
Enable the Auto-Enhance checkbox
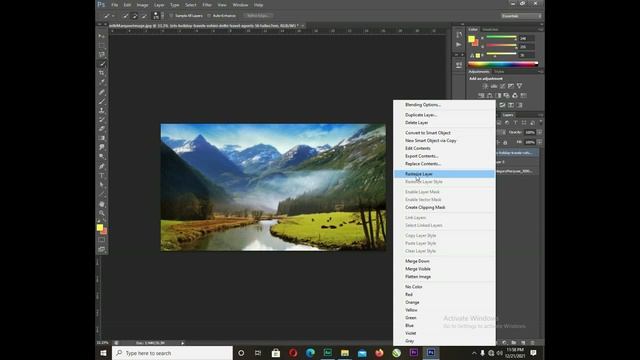pyautogui.click(x=209, y=16)
